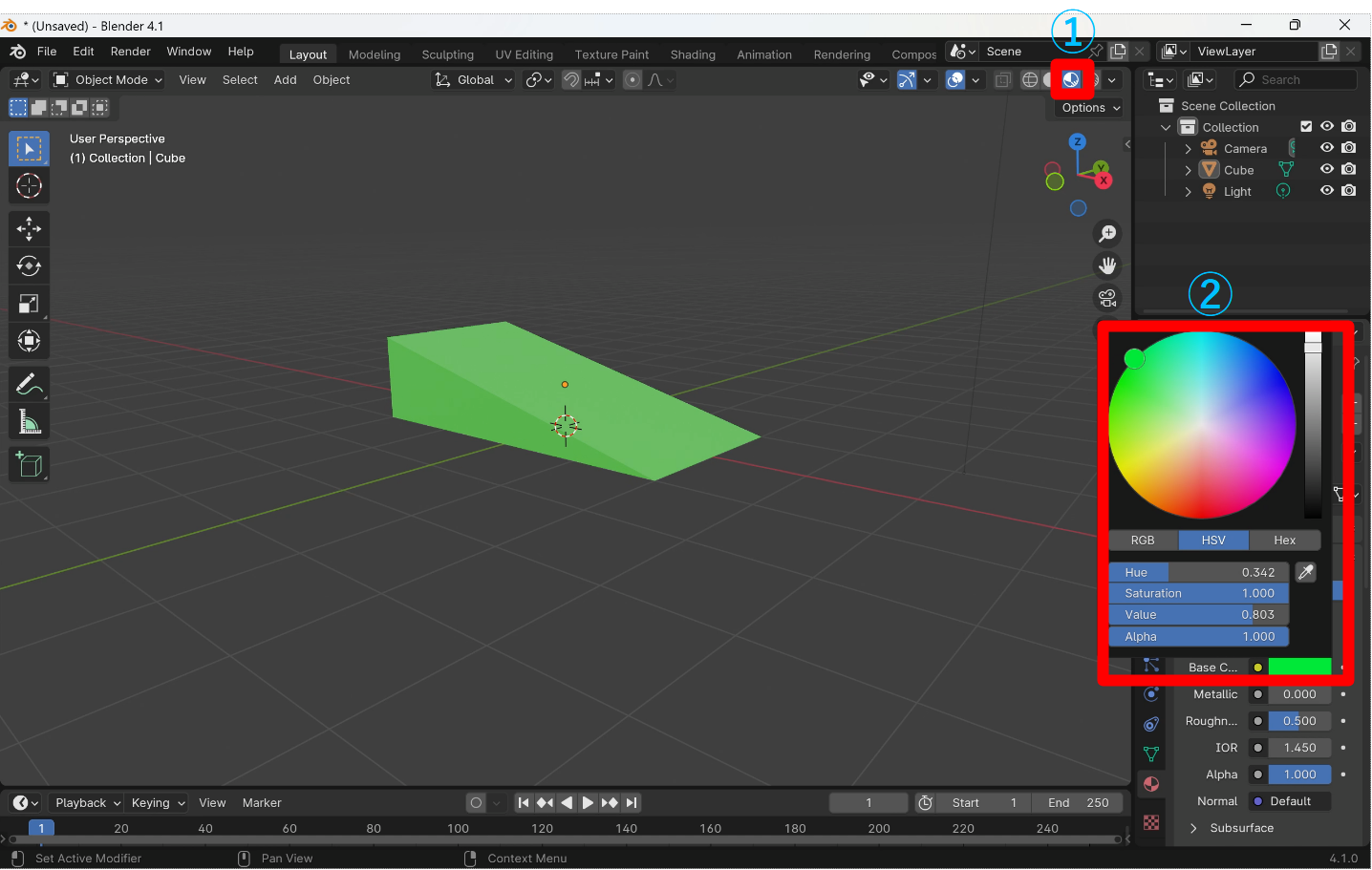
Task: Hide the Collection in the viewport
Action: coord(1327,126)
